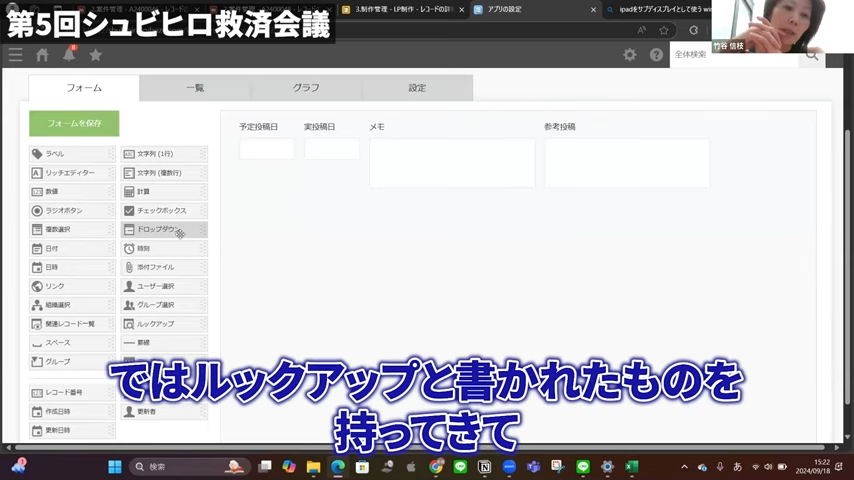Add page to favorites with browser star
854x480 pixels.
[663, 31]
